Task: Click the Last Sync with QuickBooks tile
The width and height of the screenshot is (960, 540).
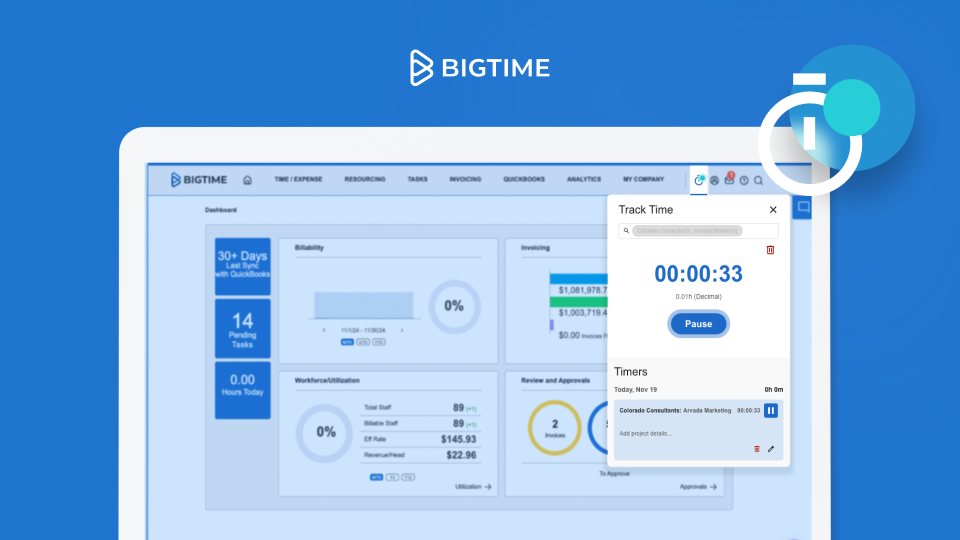Action: point(242,267)
